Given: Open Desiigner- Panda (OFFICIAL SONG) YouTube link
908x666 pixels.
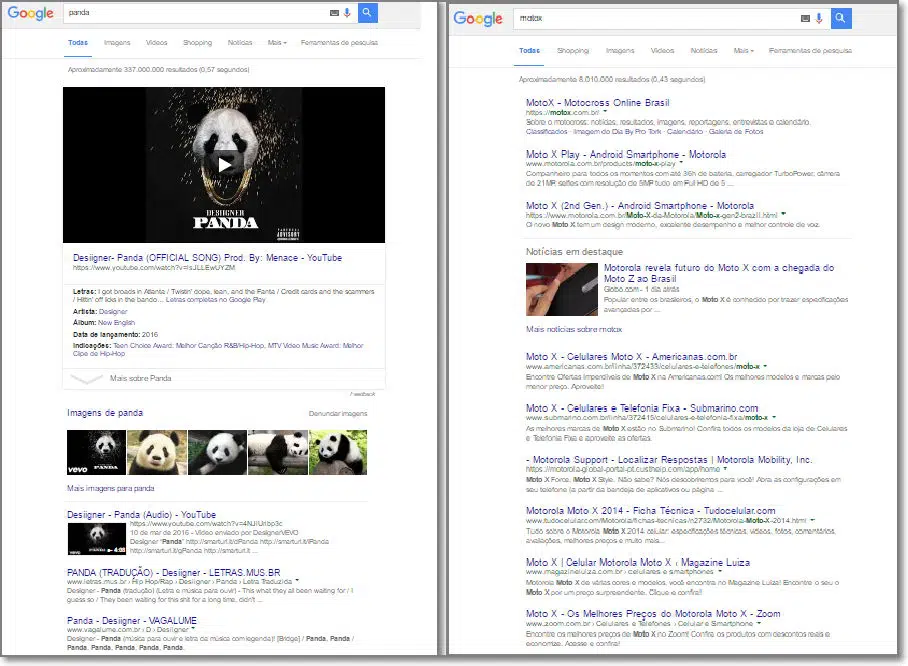Looking at the screenshot, I should pos(207,258).
